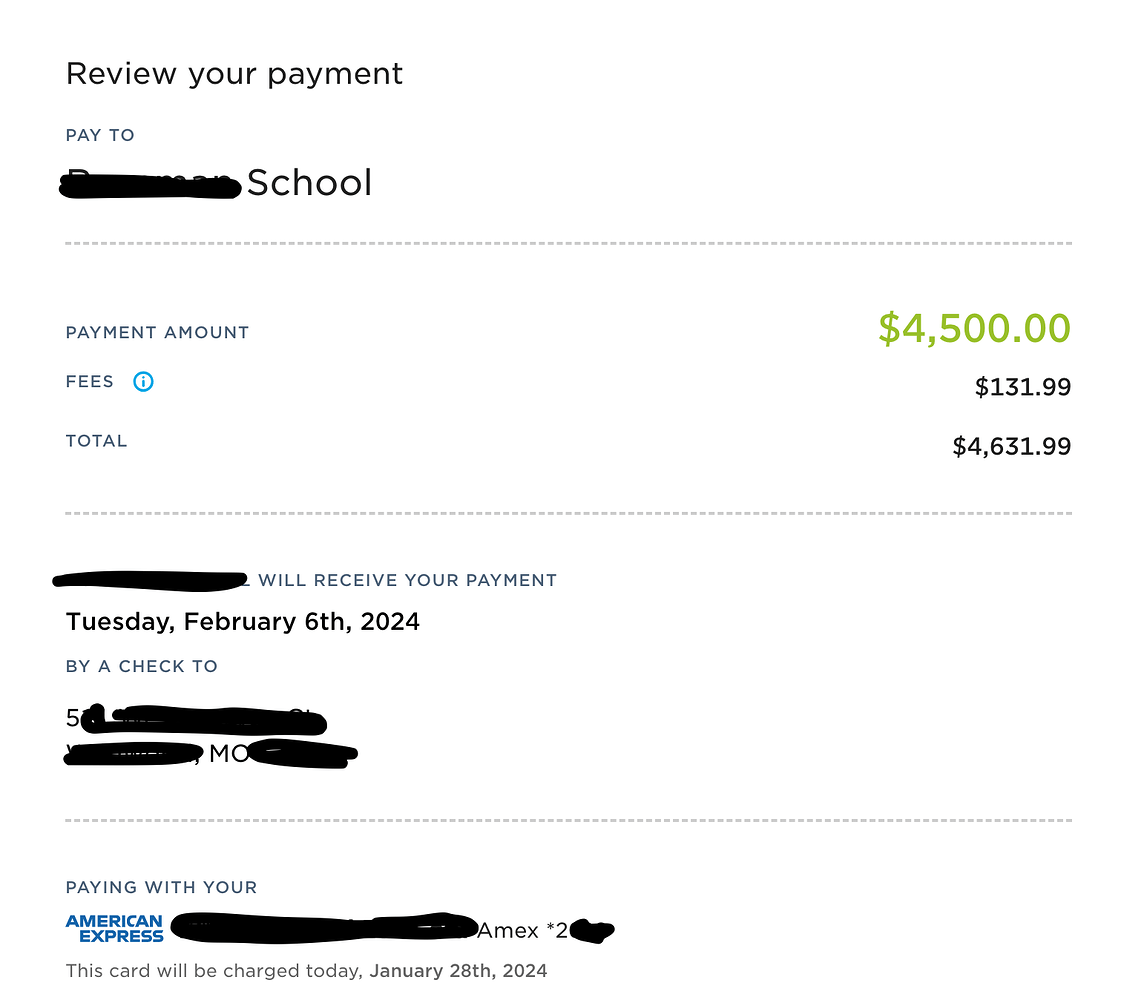Screen dimensions: 1146x1000
Task: Click the FEES label text
Action: coord(90,381)
